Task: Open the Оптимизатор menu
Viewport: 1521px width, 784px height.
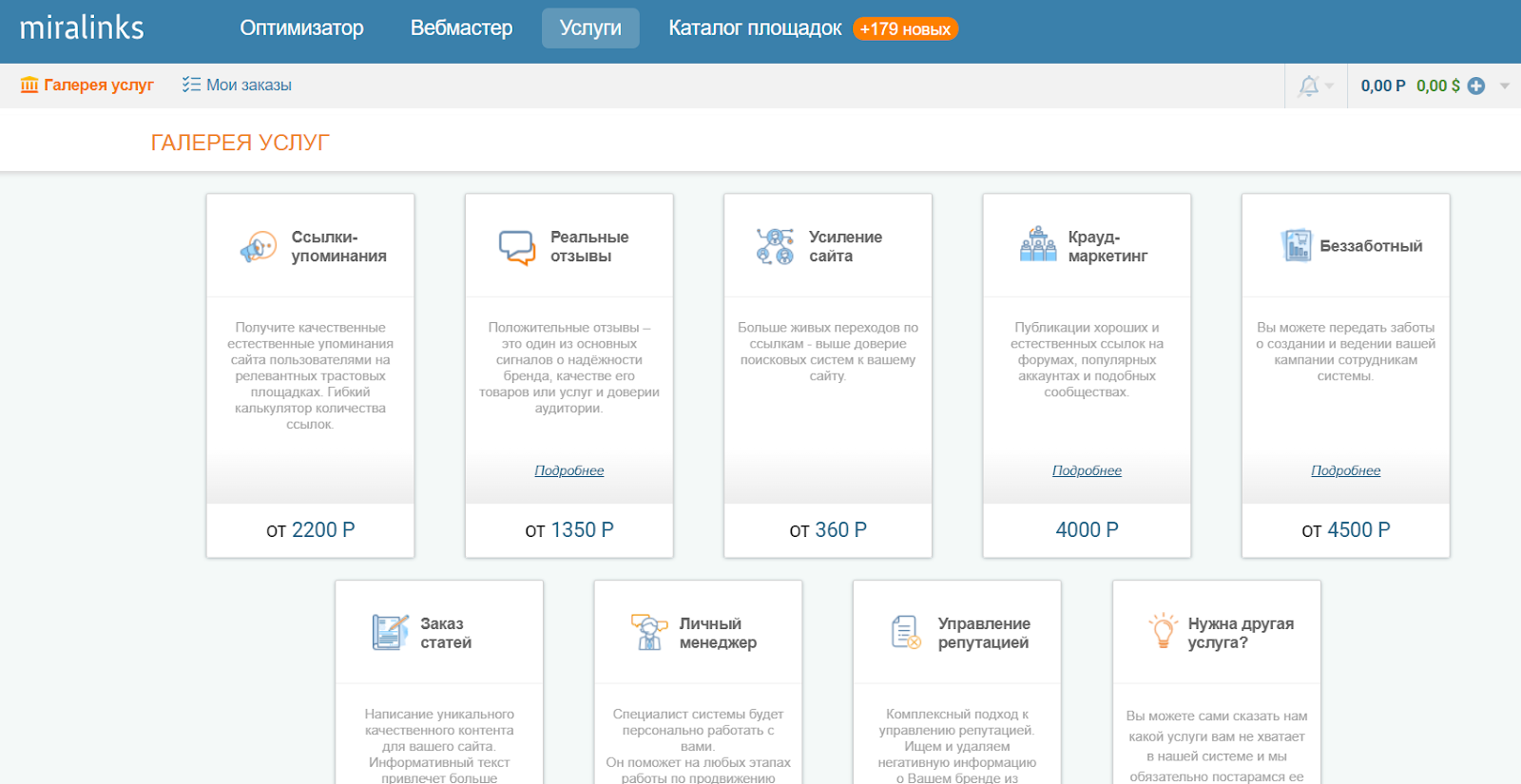Action: (301, 29)
